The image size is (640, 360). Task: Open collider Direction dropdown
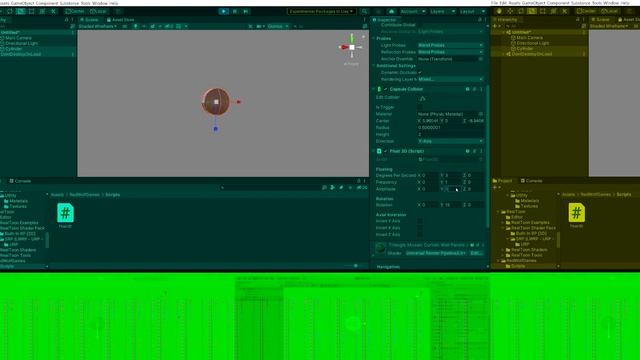click(x=451, y=141)
